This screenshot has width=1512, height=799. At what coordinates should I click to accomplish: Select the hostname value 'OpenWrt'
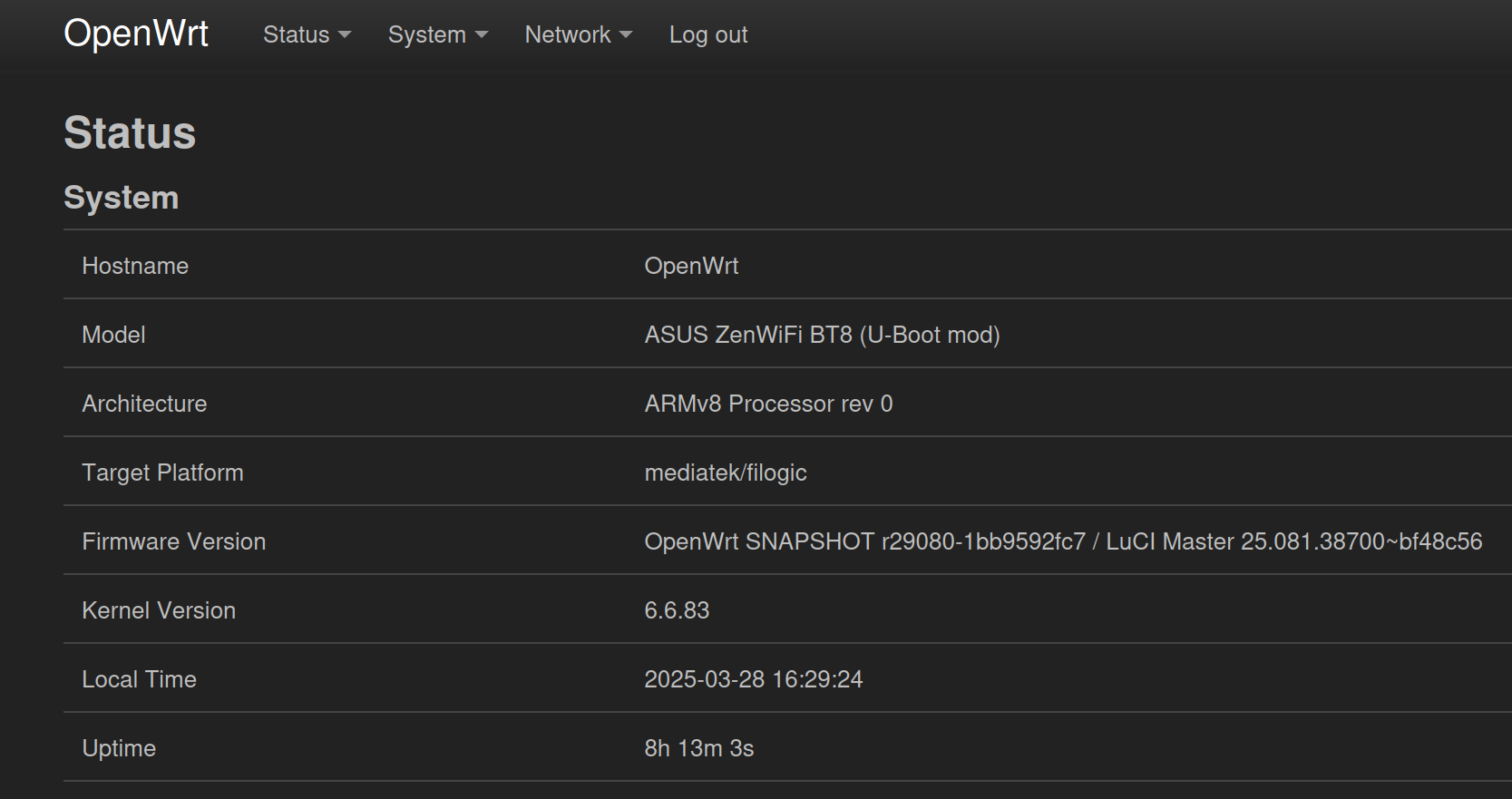(x=691, y=266)
